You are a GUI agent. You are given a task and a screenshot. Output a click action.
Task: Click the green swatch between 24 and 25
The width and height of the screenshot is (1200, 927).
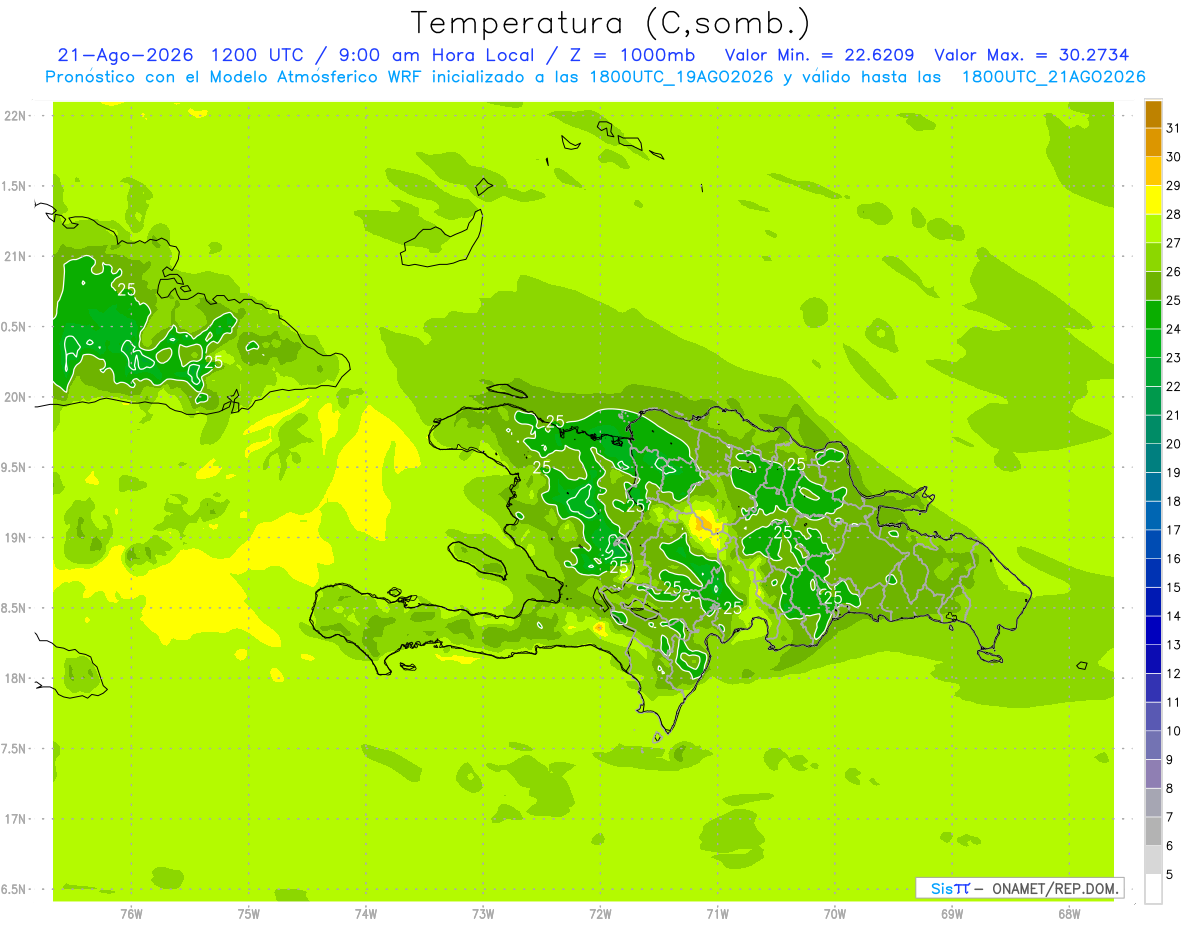point(1153,315)
